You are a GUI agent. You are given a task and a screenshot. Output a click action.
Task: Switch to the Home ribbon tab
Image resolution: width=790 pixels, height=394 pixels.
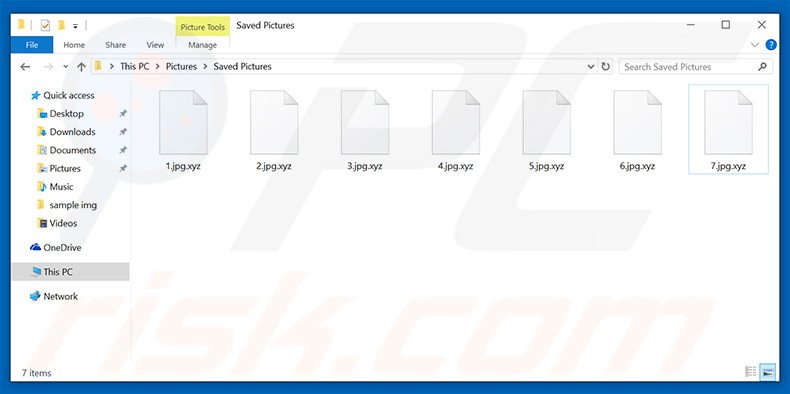(74, 45)
